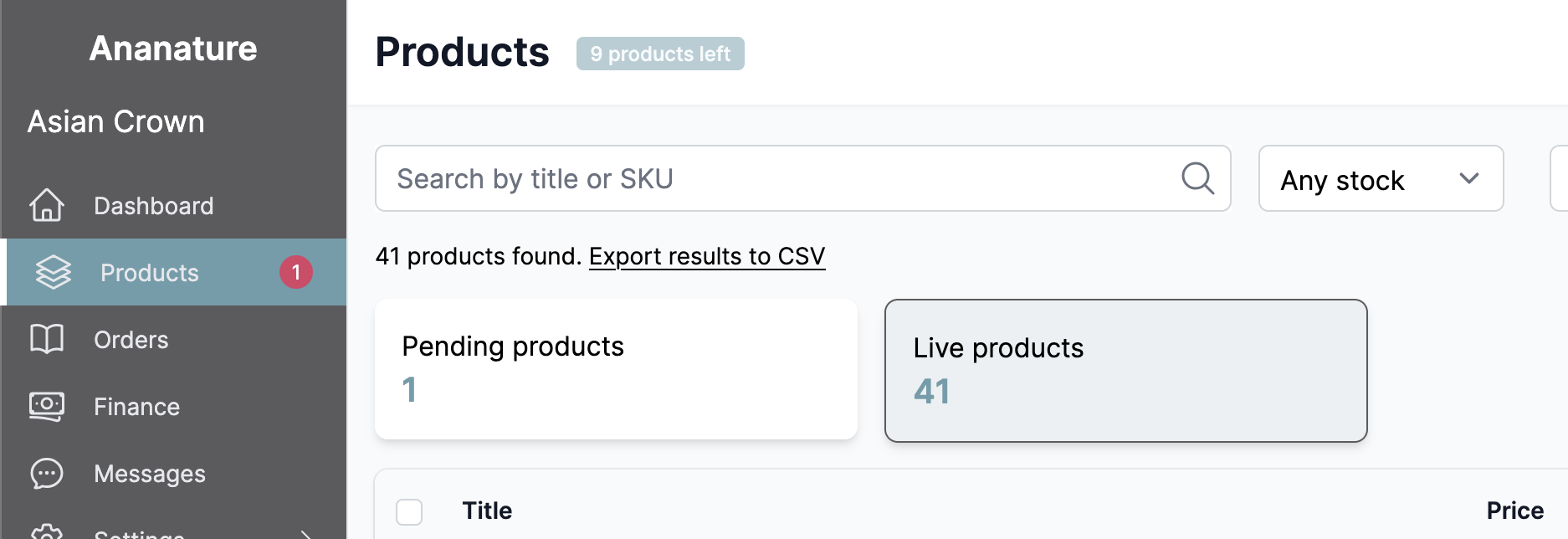The width and height of the screenshot is (1568, 539).
Task: Click Export results to CSV
Action: pyautogui.click(x=707, y=256)
